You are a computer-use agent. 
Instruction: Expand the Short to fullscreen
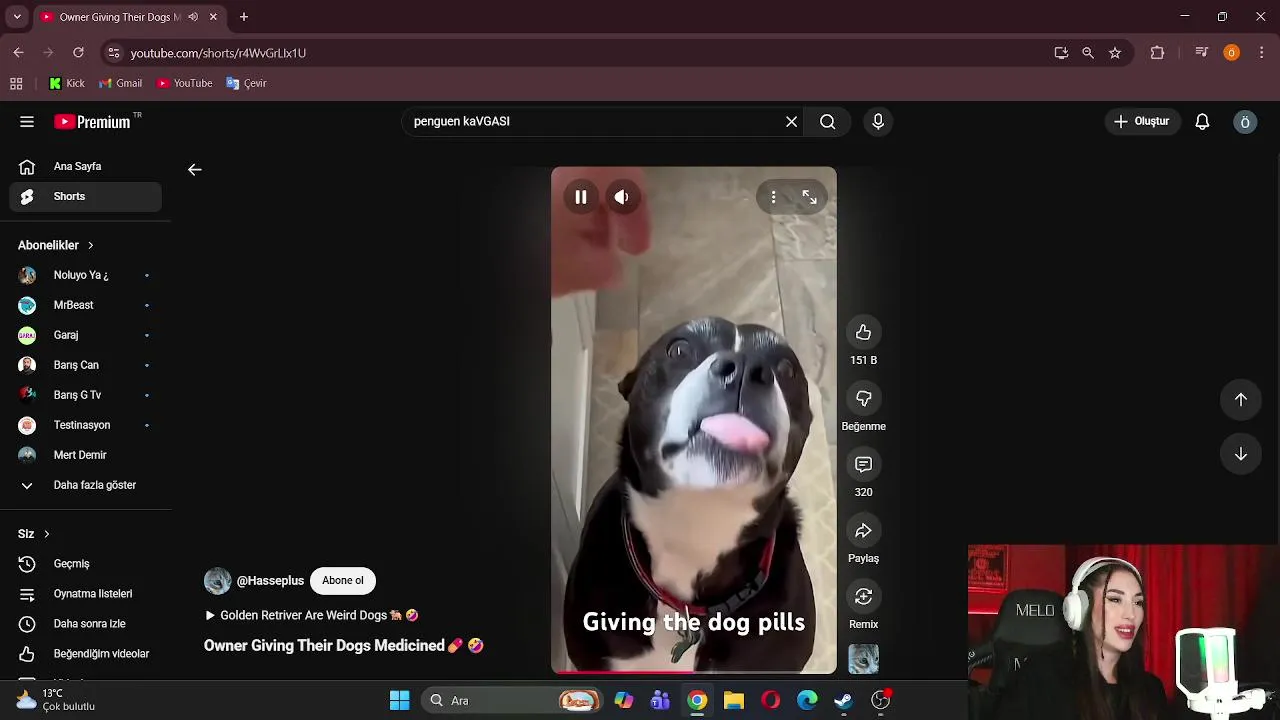pyautogui.click(x=809, y=197)
